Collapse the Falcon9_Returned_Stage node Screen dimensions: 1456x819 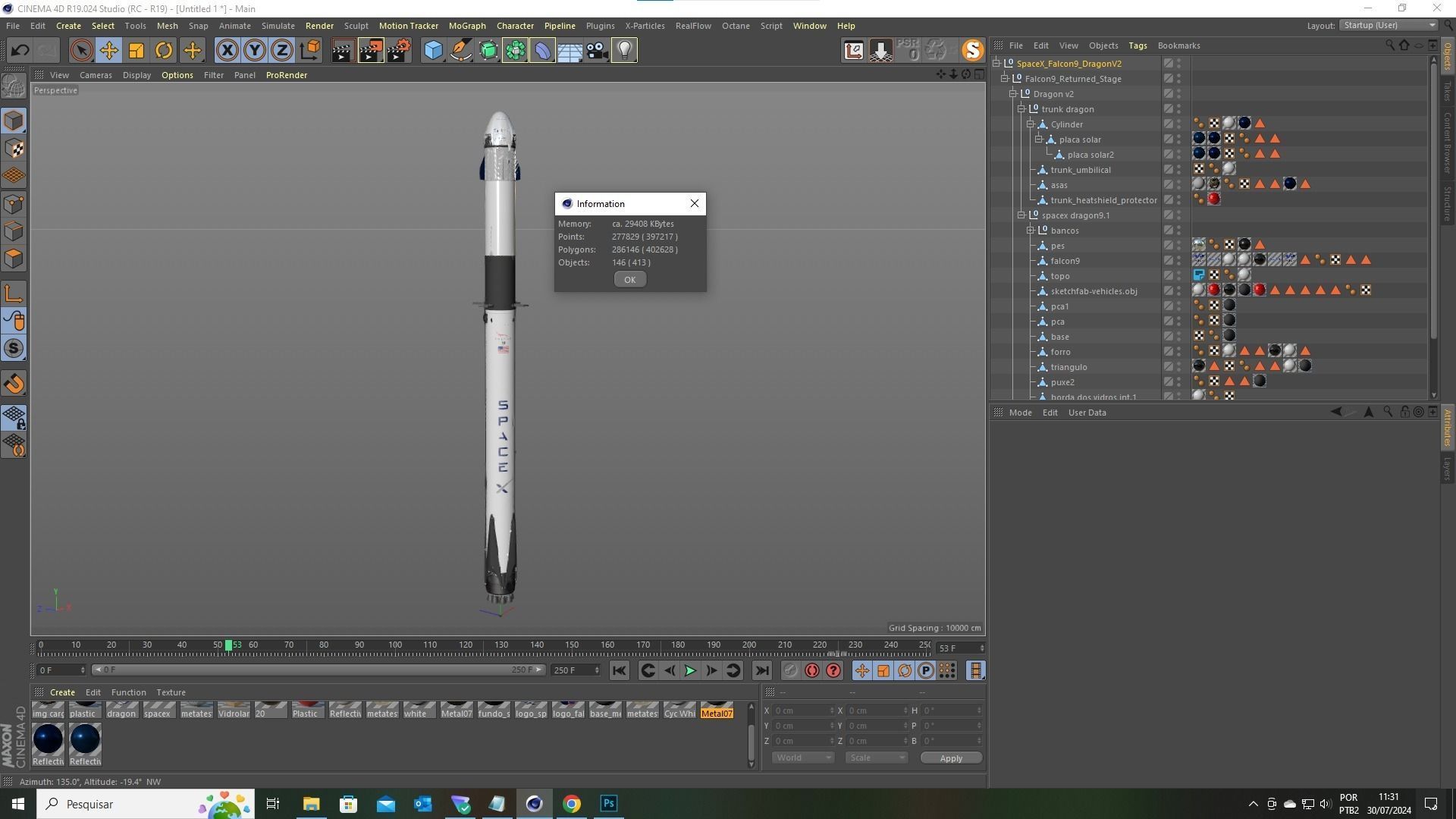tap(1005, 79)
